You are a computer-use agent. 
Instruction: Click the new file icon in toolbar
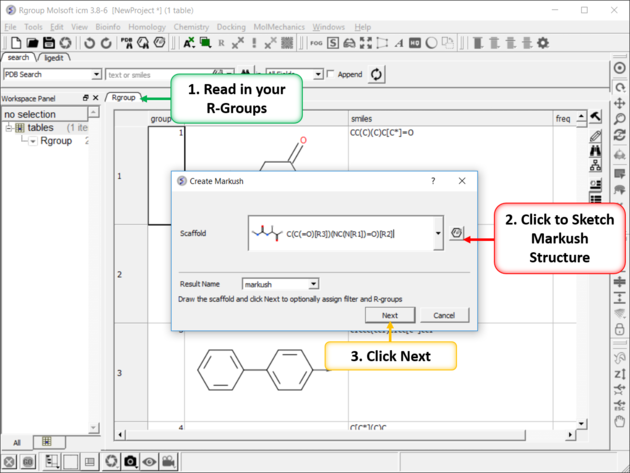click(16, 44)
